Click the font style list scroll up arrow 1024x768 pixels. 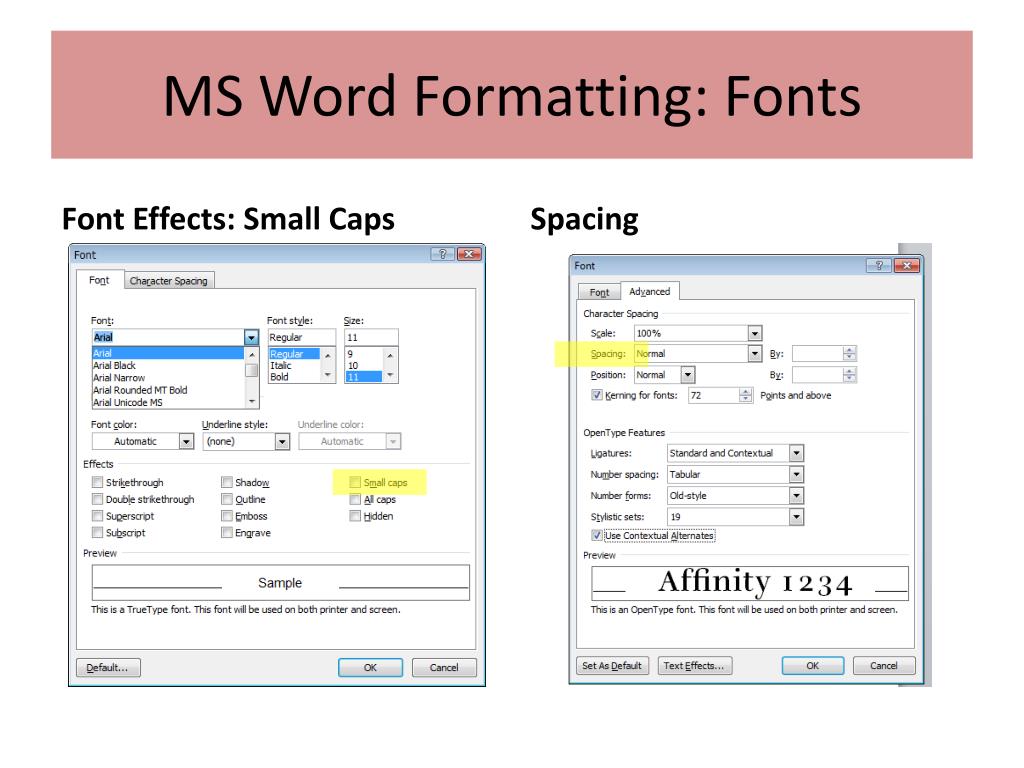[328, 355]
